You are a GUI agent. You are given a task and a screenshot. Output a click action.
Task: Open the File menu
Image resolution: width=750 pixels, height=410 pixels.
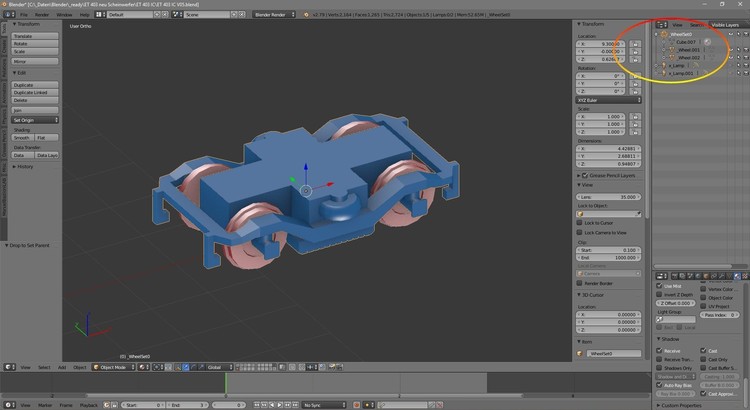pyautogui.click(x=23, y=15)
